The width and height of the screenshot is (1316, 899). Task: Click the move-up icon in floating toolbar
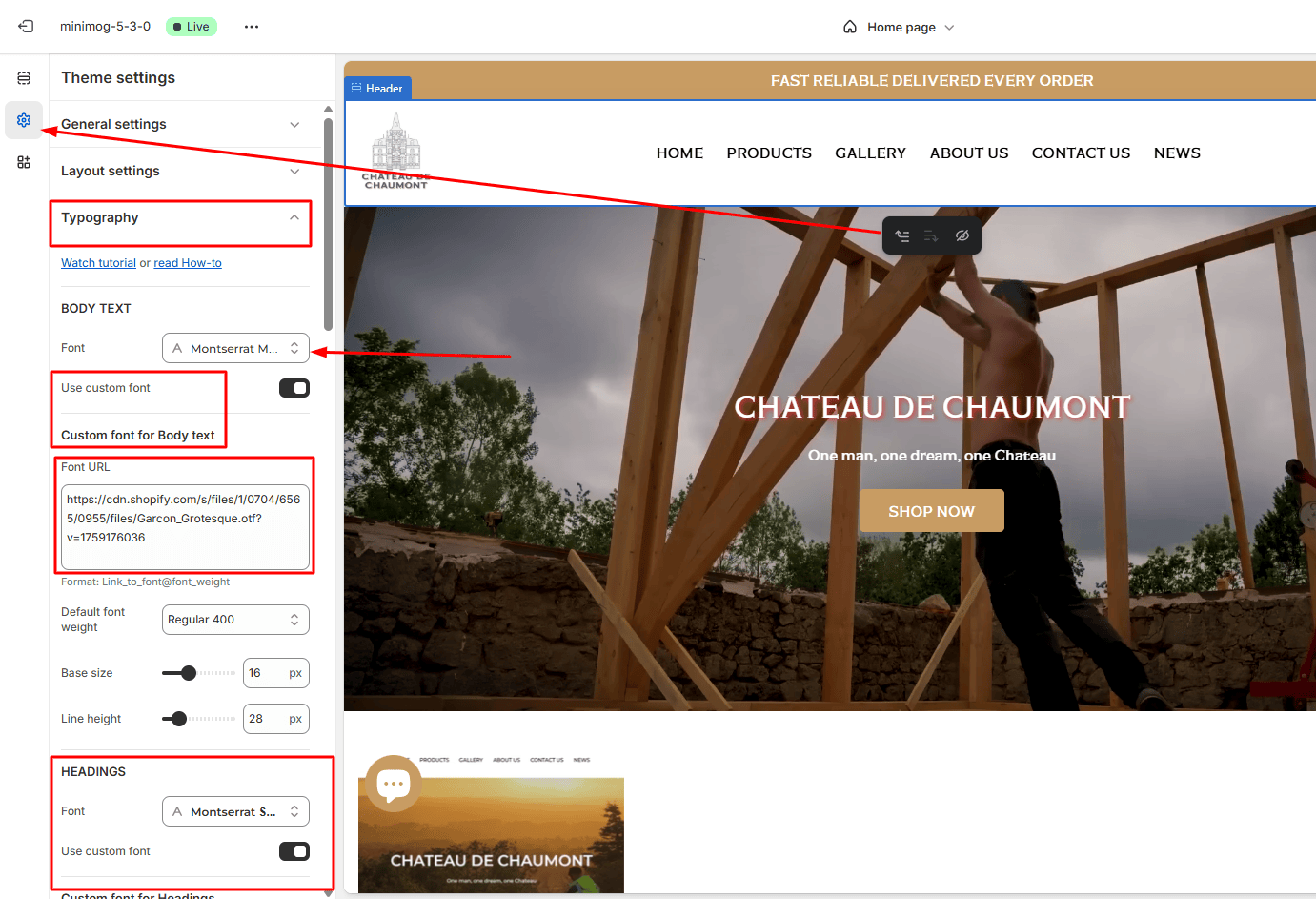(x=902, y=235)
